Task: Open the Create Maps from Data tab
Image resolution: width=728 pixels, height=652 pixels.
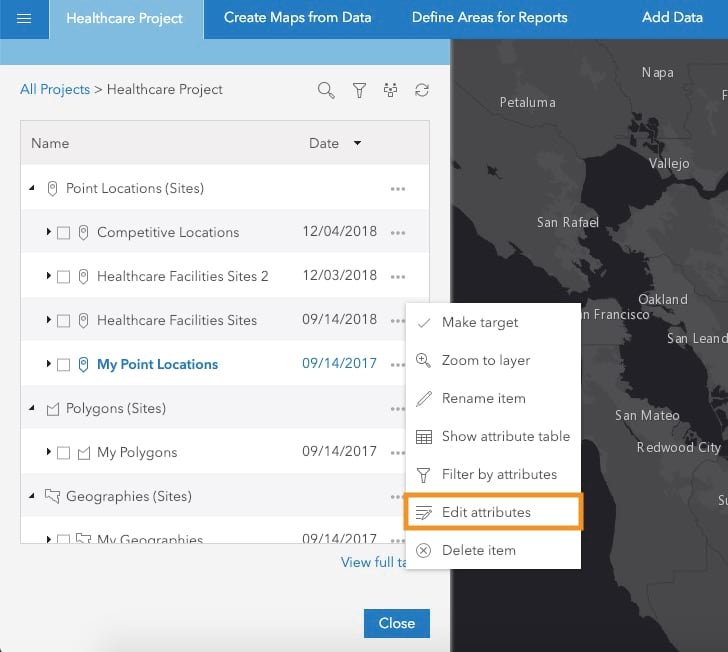Action: 297,18
